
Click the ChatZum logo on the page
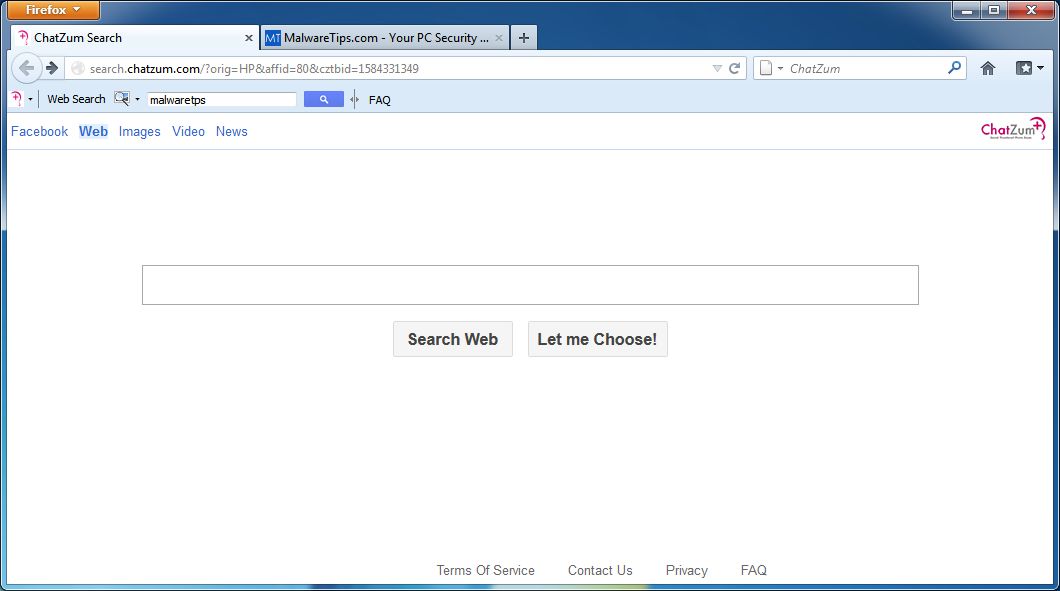point(1013,128)
